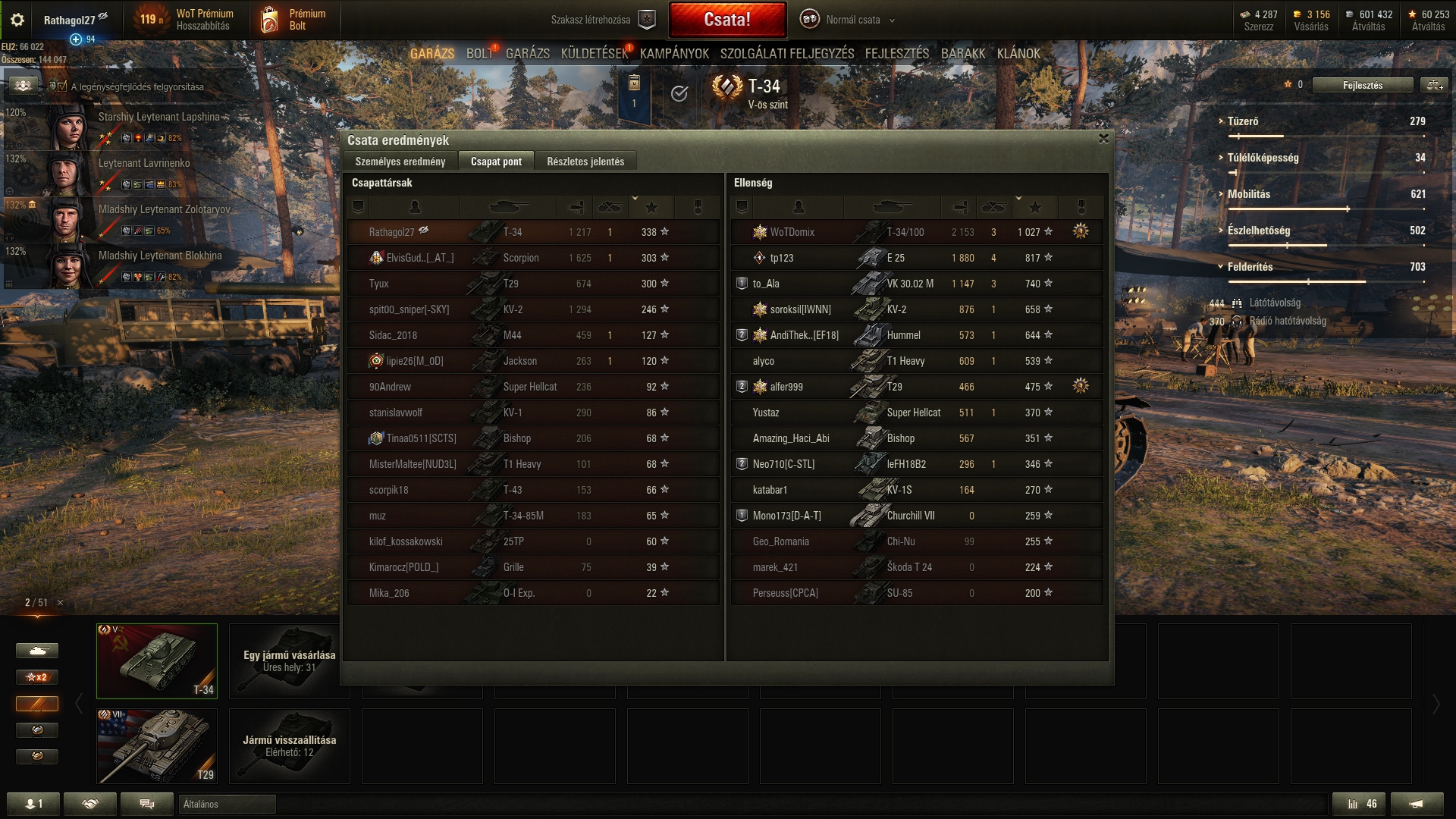The width and height of the screenshot is (1456, 819).
Task: Sort teammates by the star experience column
Action: coord(651,207)
